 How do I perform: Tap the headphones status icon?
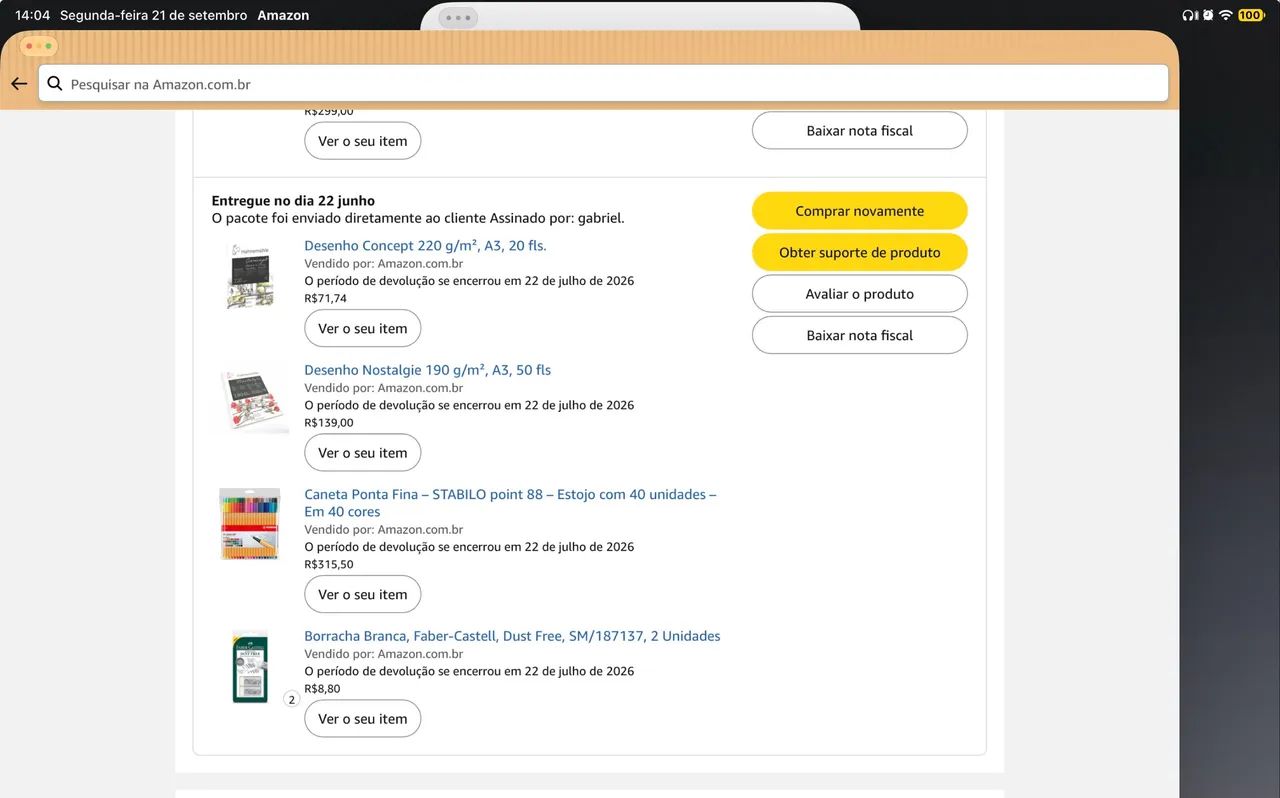click(x=1189, y=15)
